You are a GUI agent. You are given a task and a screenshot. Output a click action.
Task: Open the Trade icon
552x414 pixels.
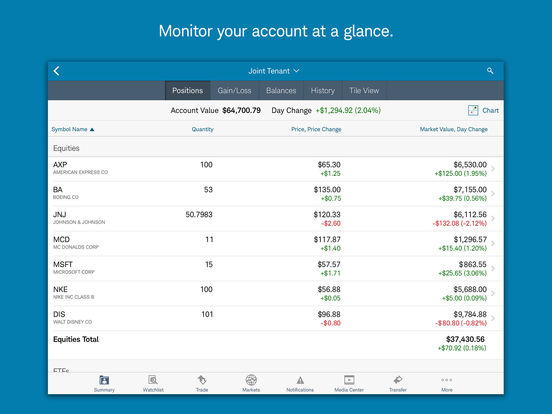point(202,380)
